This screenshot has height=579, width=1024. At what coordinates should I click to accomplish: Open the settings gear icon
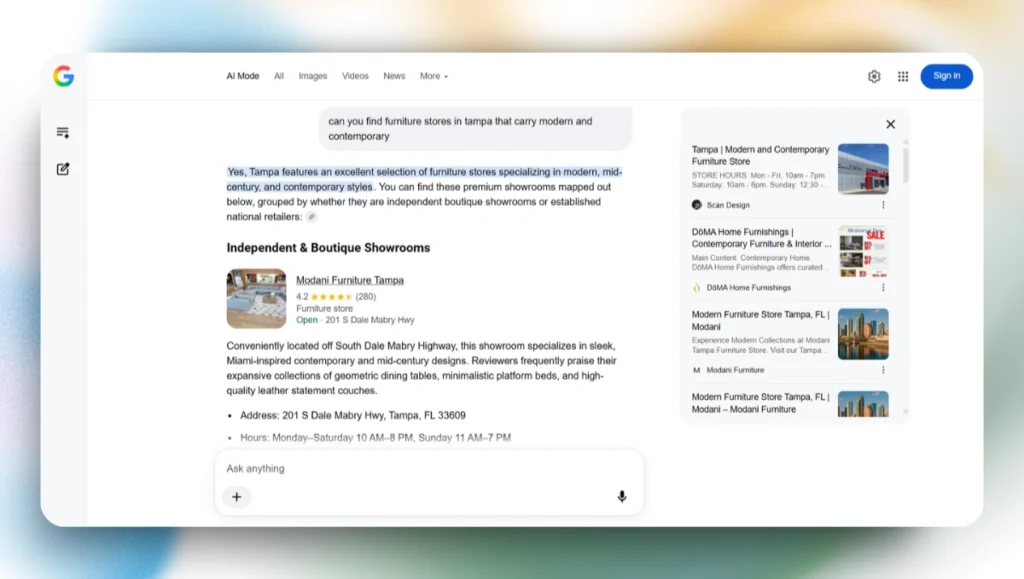(x=874, y=76)
